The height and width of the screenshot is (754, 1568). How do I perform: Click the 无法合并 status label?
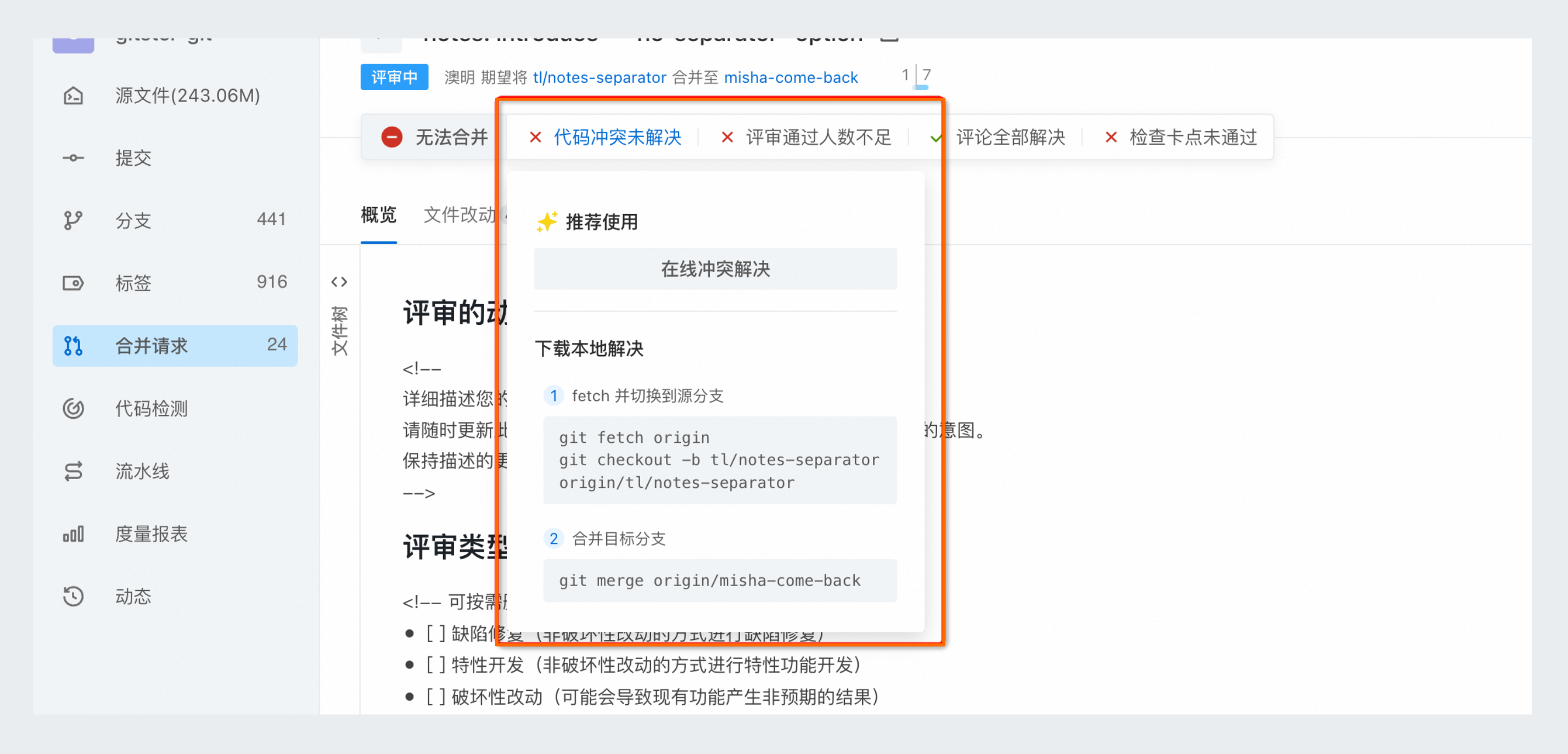[452, 137]
